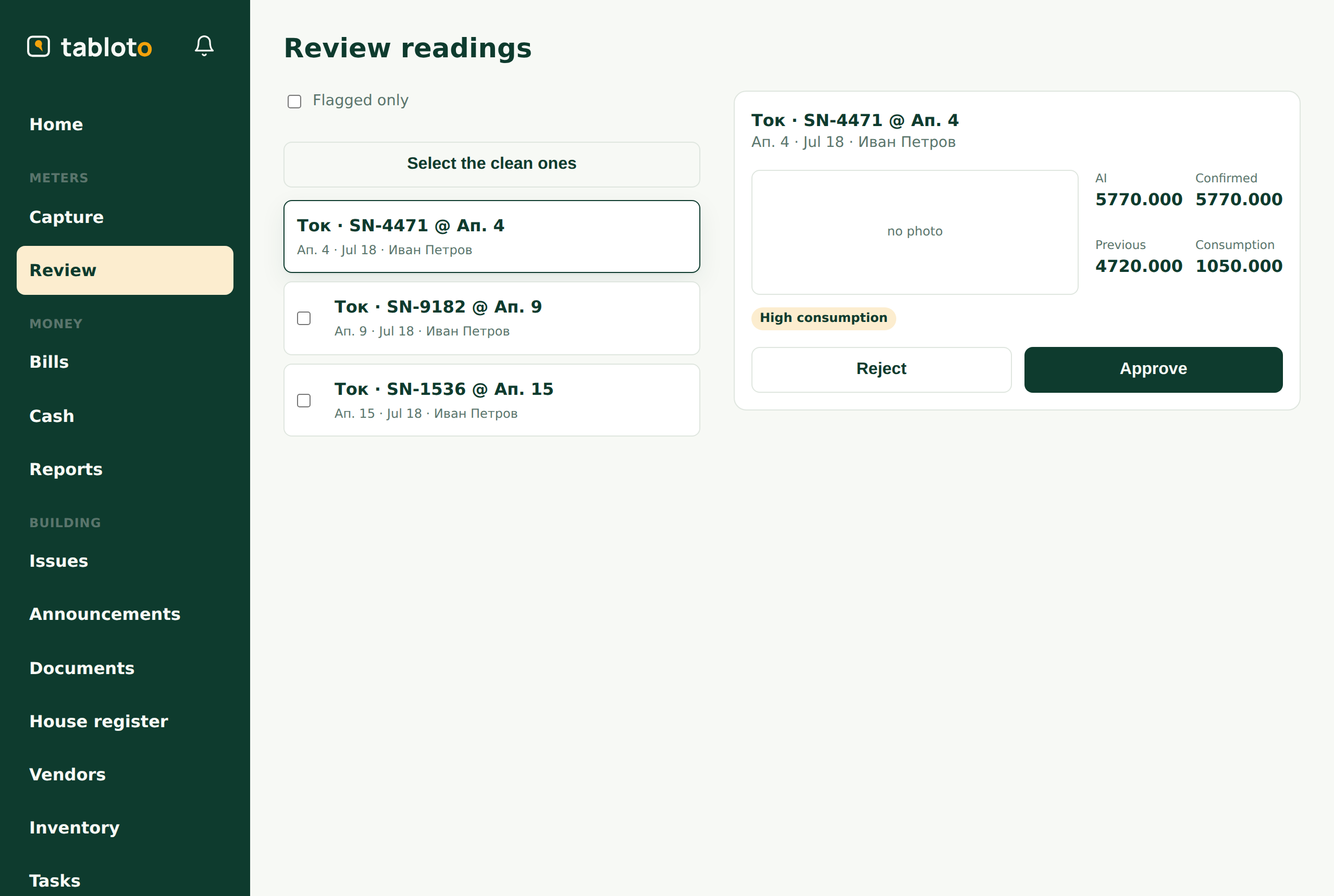
Task: Click Select the clean ones button
Action: (491, 164)
